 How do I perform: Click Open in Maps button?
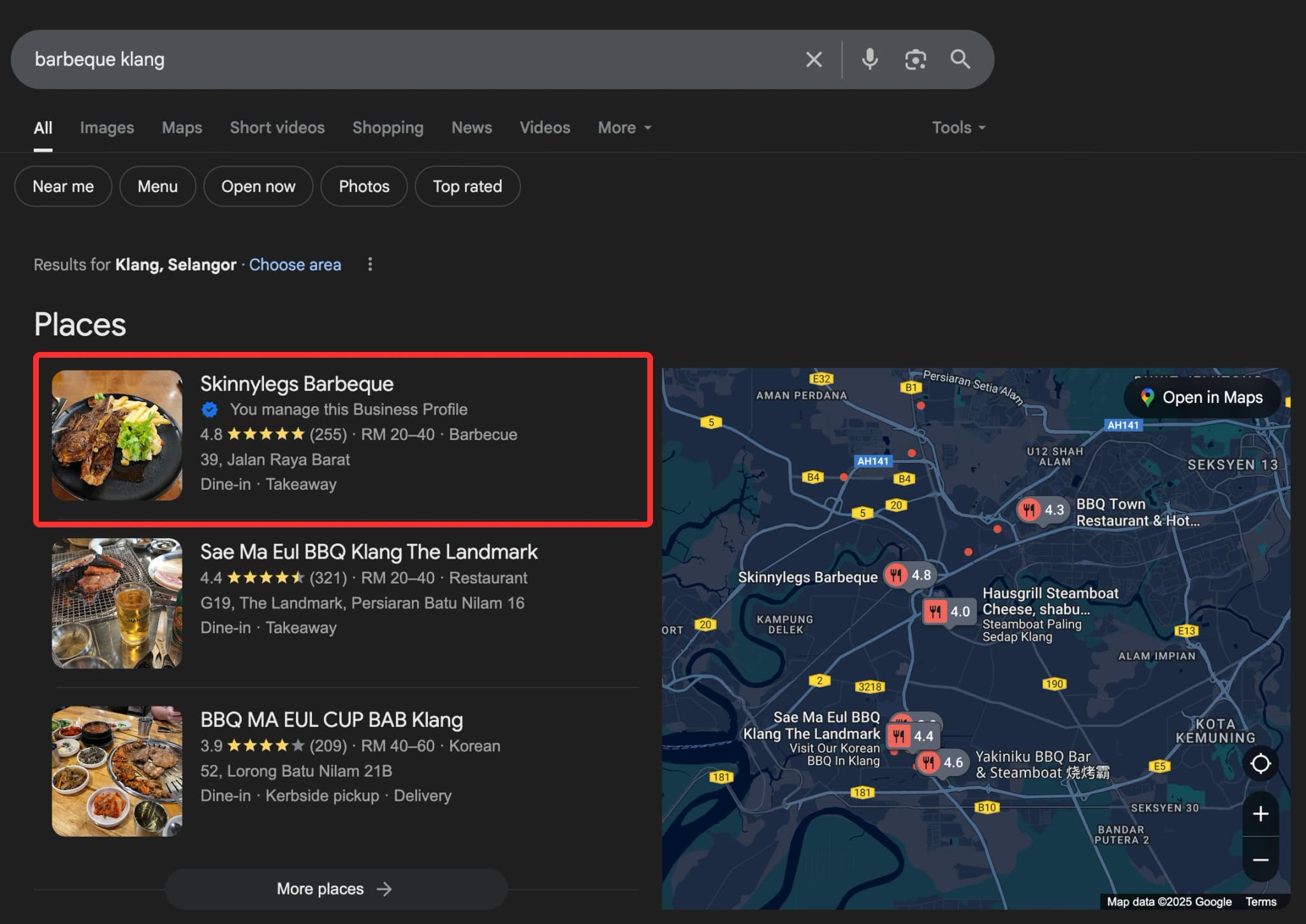pos(1202,397)
